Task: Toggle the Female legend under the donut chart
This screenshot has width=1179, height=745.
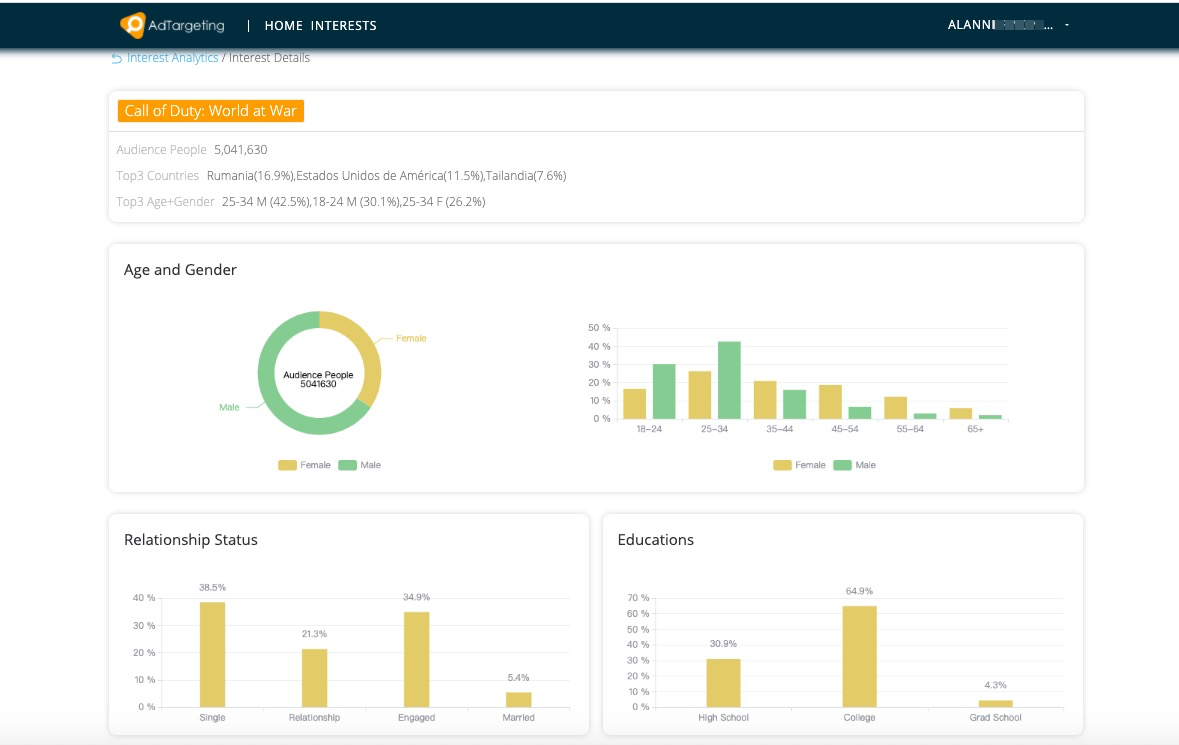Action: (x=304, y=465)
